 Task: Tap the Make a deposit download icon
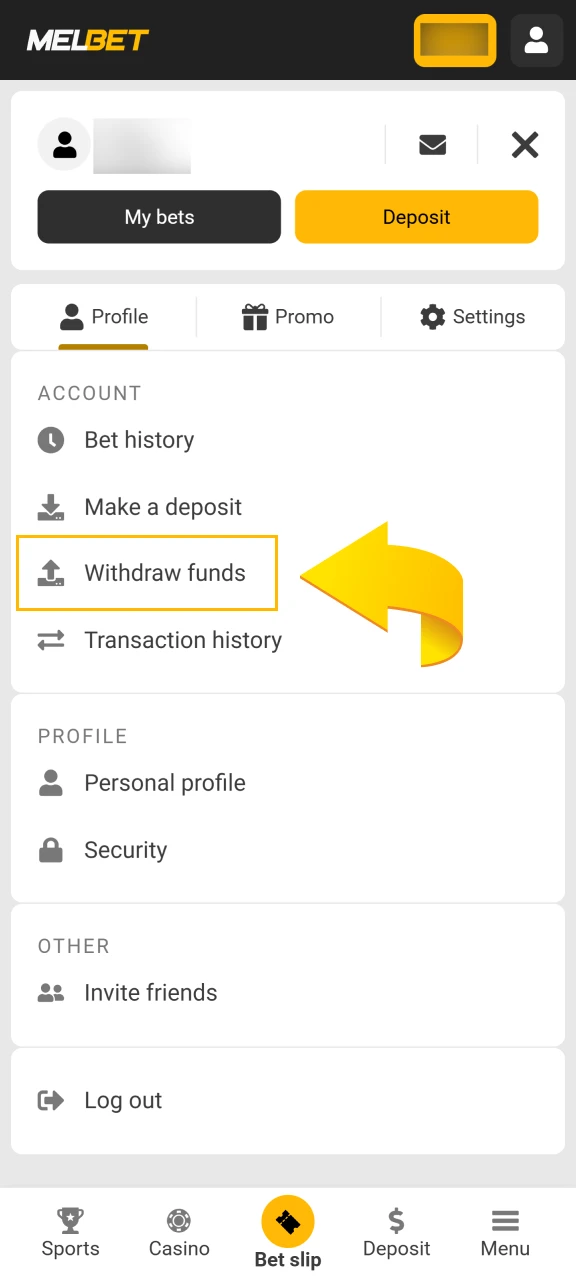pos(51,507)
